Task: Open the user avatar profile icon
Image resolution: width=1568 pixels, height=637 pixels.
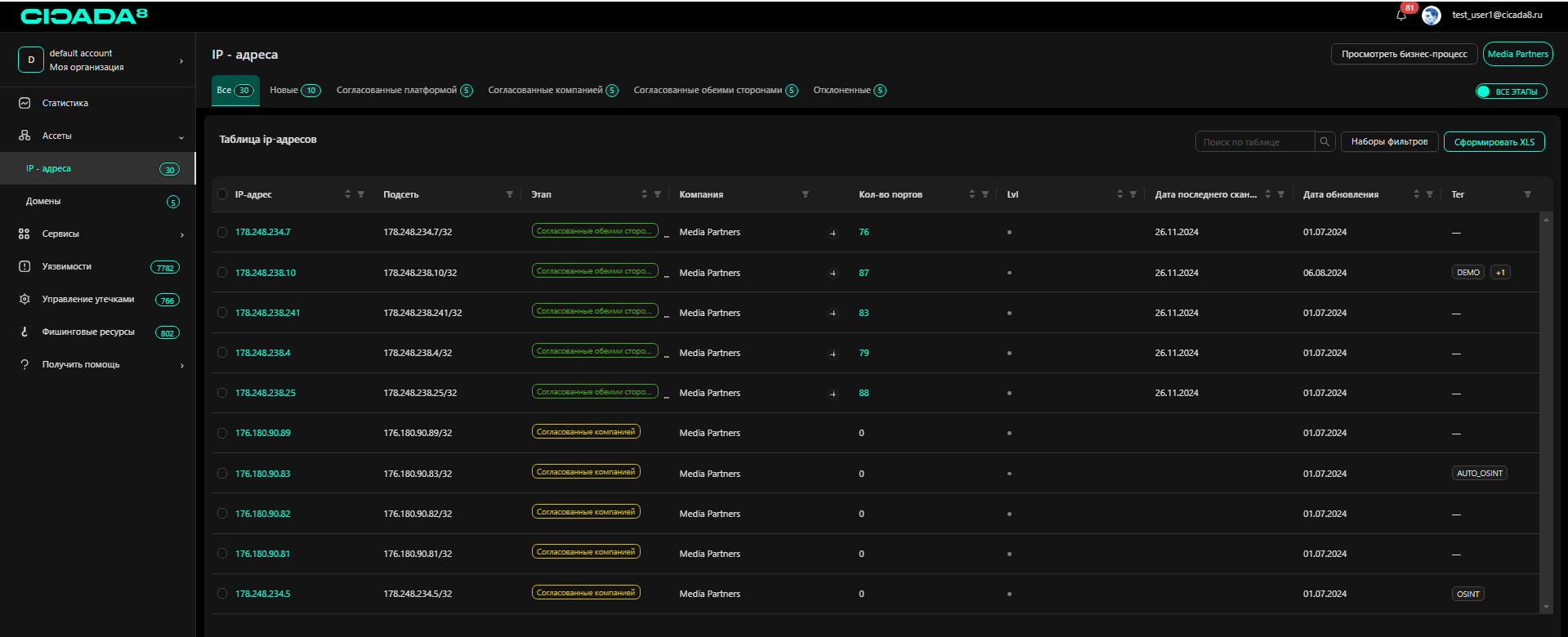Action: pos(1432,16)
